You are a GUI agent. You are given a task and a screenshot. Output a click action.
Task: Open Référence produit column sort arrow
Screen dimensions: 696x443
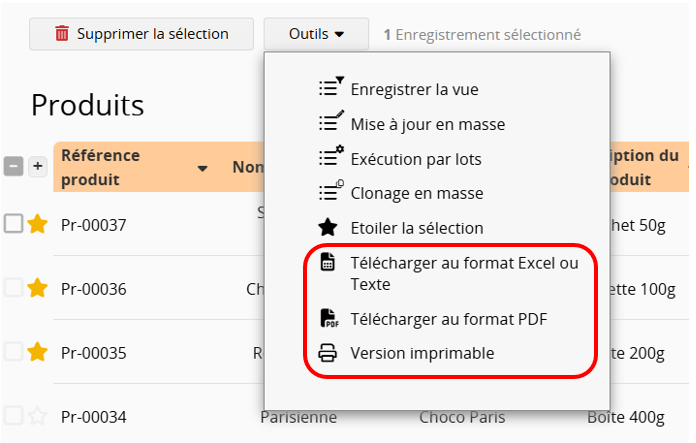tap(203, 168)
